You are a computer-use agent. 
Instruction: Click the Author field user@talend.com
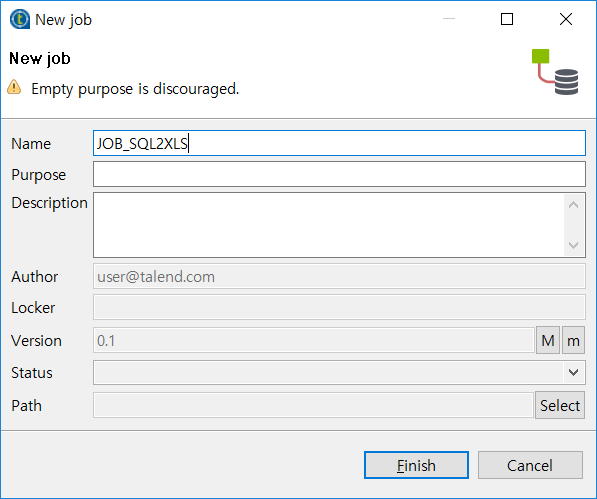[339, 276]
